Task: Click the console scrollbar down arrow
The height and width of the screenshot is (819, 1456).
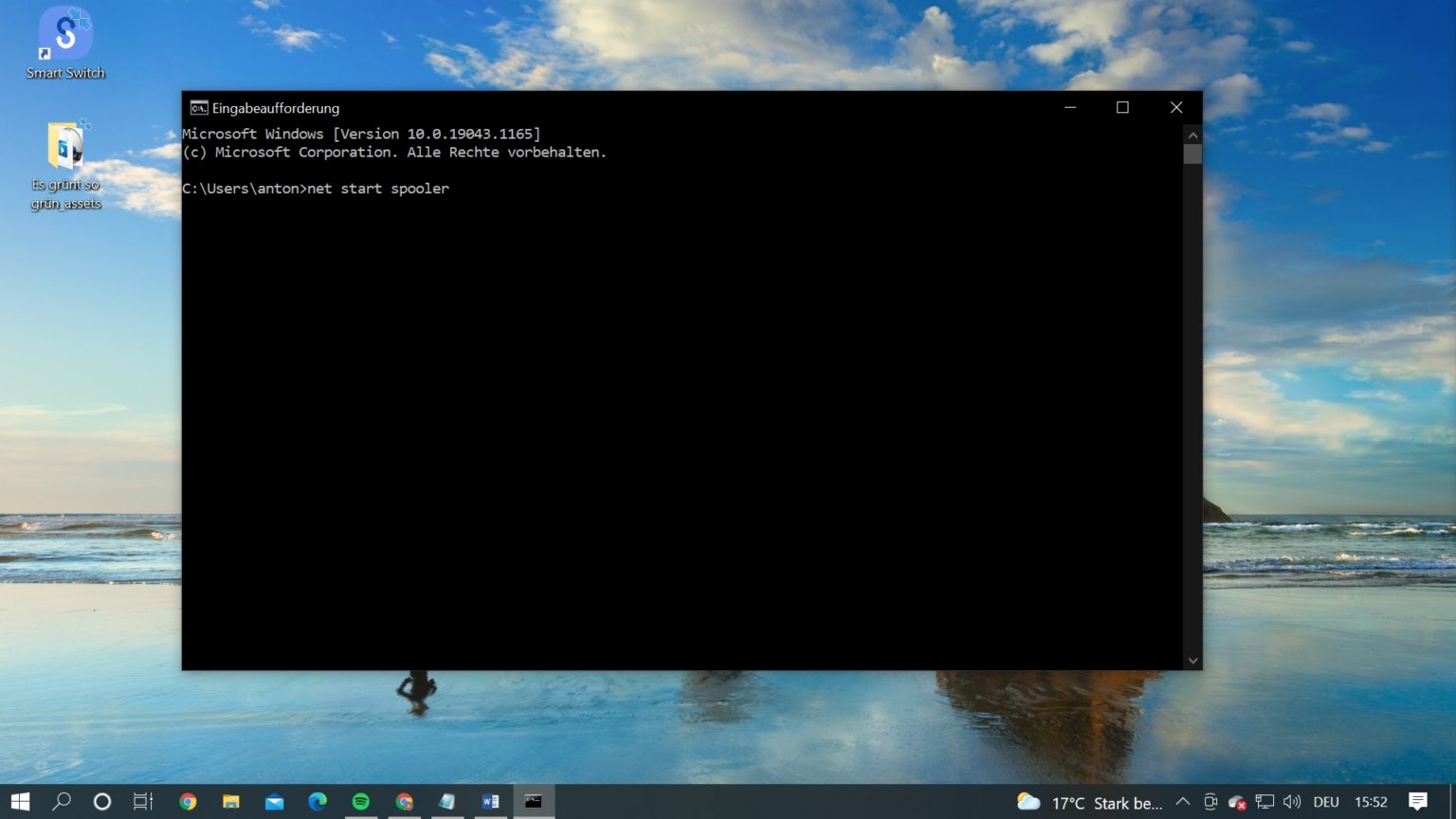Action: [1192, 661]
